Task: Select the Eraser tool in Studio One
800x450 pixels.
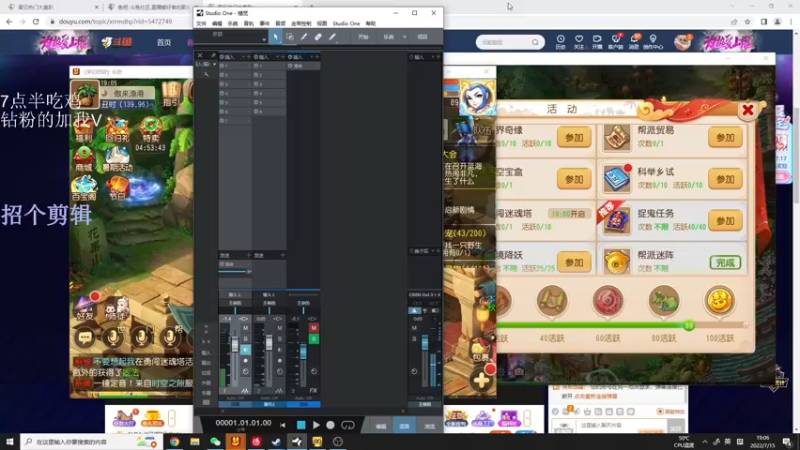Action: [x=318, y=37]
